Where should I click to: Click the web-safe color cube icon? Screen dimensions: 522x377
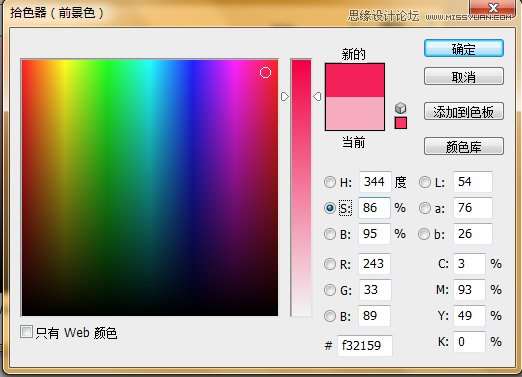(400, 108)
